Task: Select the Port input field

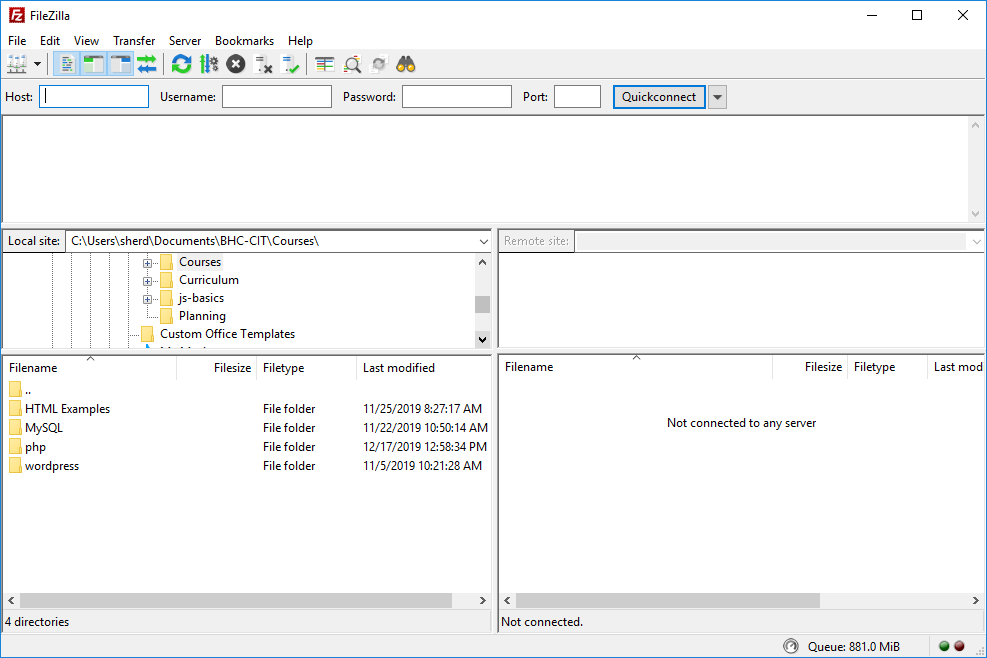Action: coord(577,97)
